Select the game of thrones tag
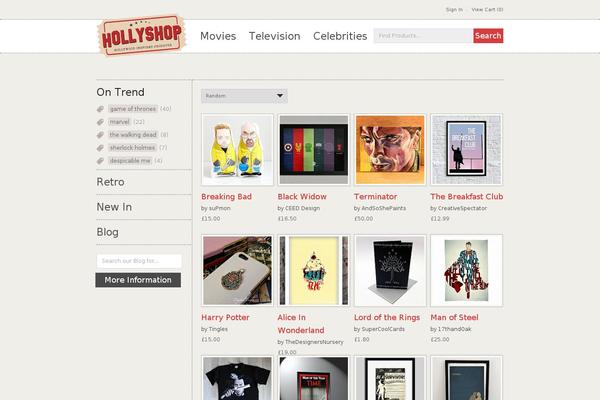 click(x=133, y=109)
